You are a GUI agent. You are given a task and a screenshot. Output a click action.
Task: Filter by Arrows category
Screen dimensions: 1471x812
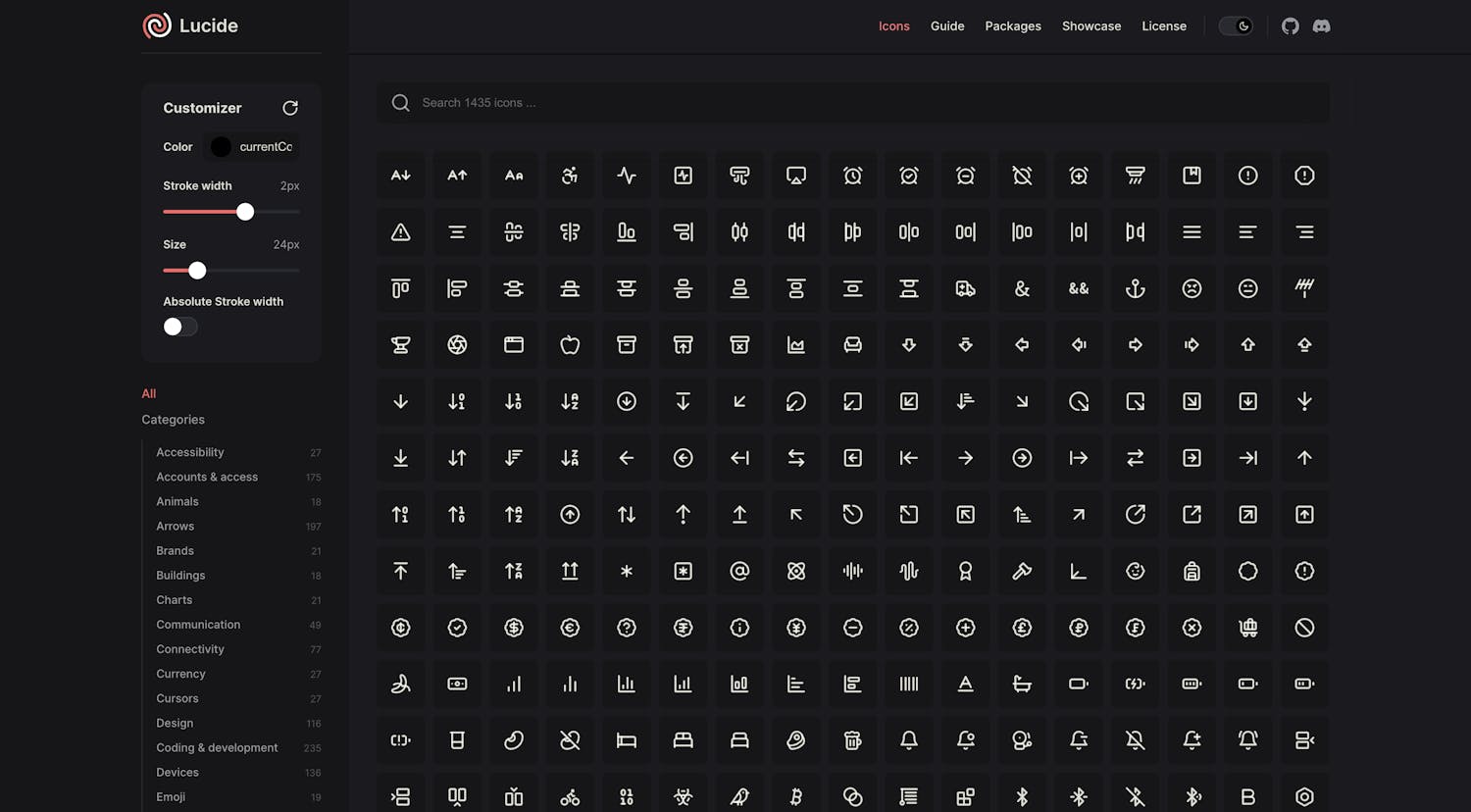176,527
